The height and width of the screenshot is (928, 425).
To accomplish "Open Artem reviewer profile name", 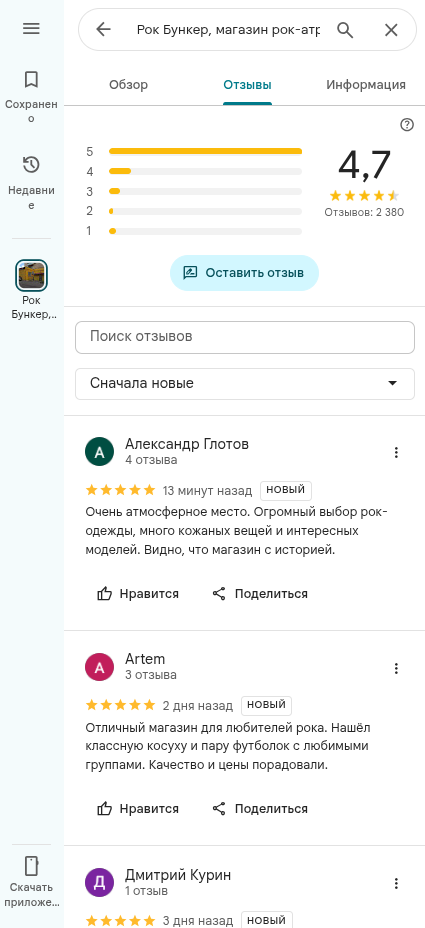I will coord(145,659).
